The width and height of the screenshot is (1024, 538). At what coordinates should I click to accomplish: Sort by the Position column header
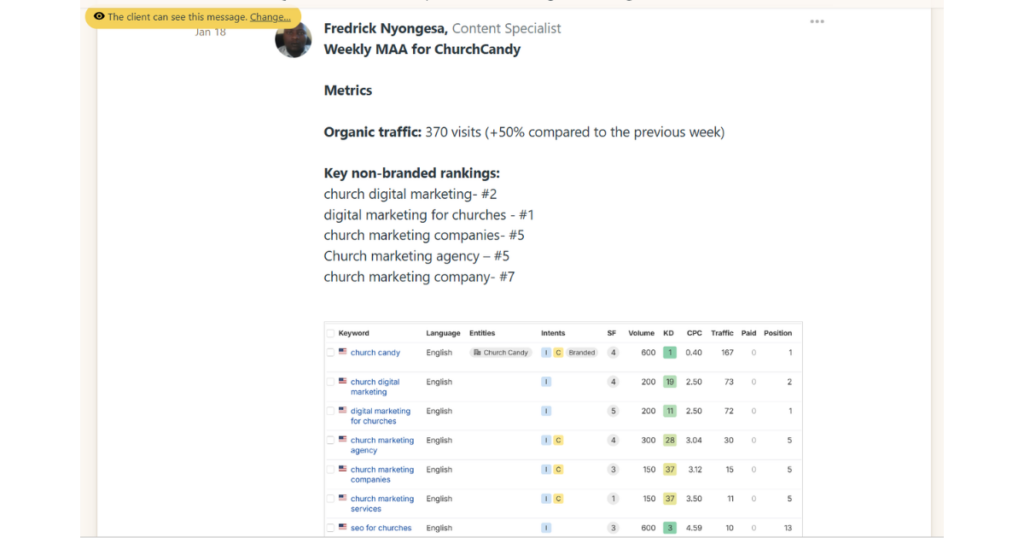pyautogui.click(x=777, y=333)
